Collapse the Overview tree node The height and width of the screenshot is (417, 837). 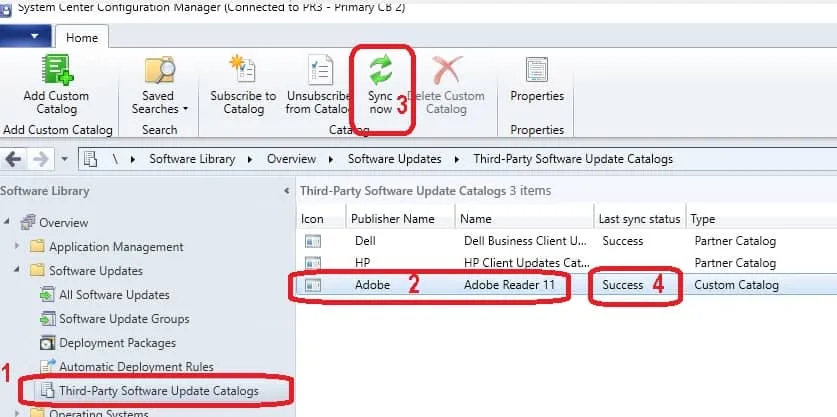tap(9, 223)
